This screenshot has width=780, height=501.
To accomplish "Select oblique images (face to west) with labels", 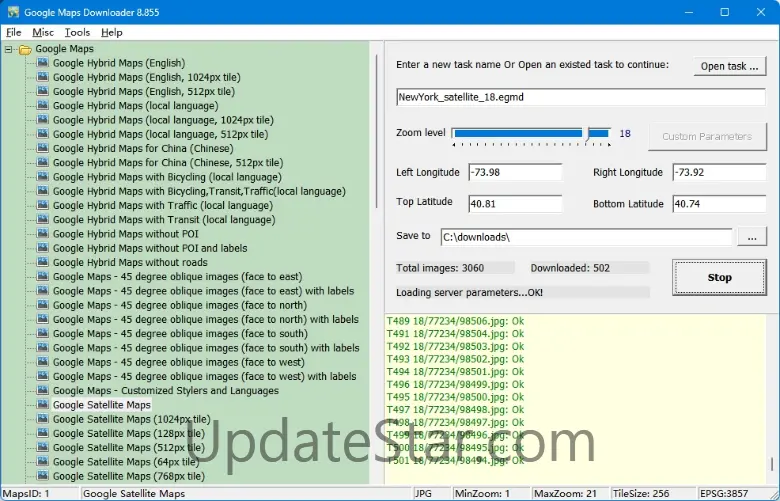I will (204, 377).
